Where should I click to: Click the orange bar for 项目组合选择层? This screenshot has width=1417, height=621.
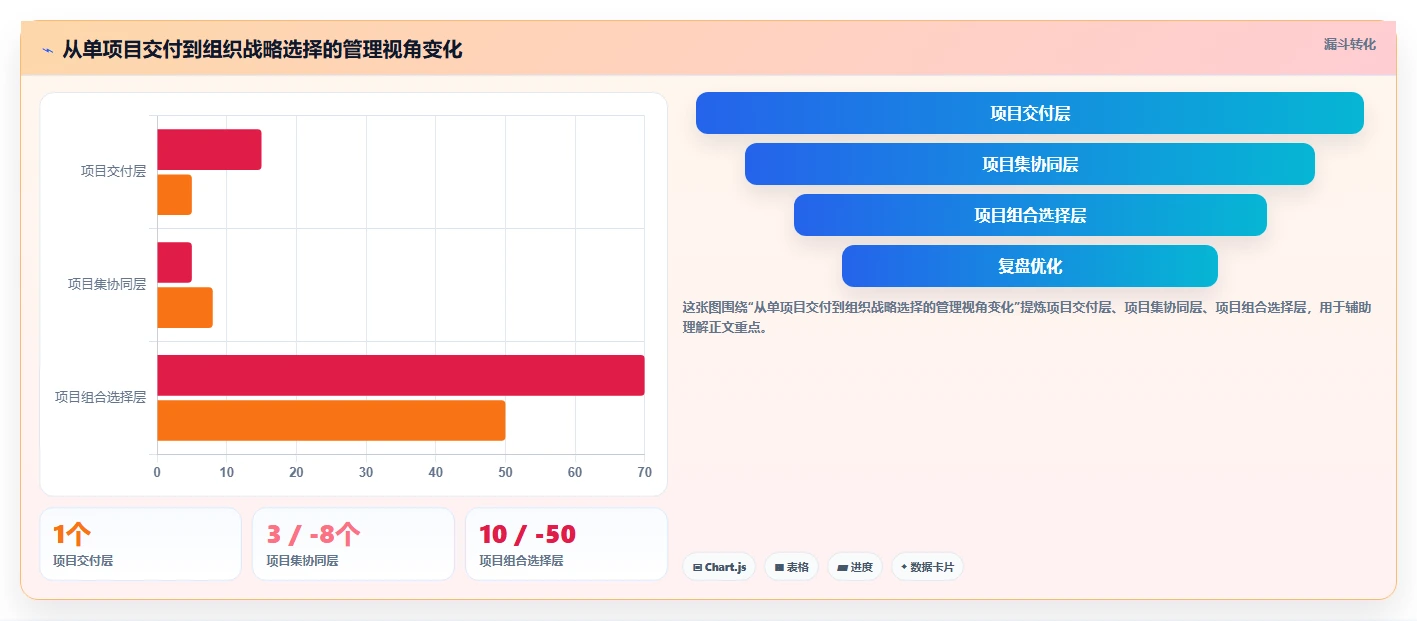tap(331, 420)
